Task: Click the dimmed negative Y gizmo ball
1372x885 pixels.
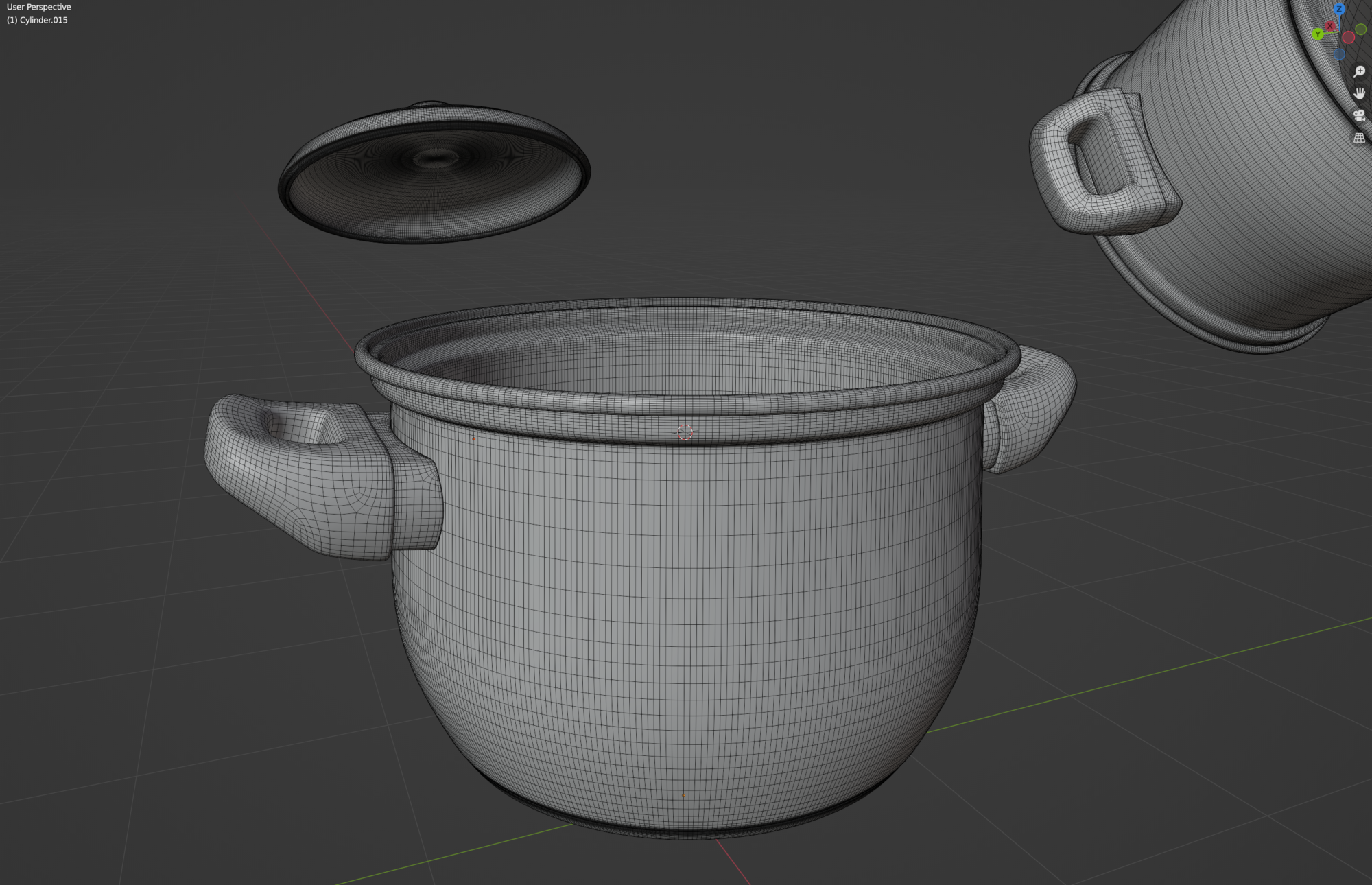Action: (x=1360, y=29)
